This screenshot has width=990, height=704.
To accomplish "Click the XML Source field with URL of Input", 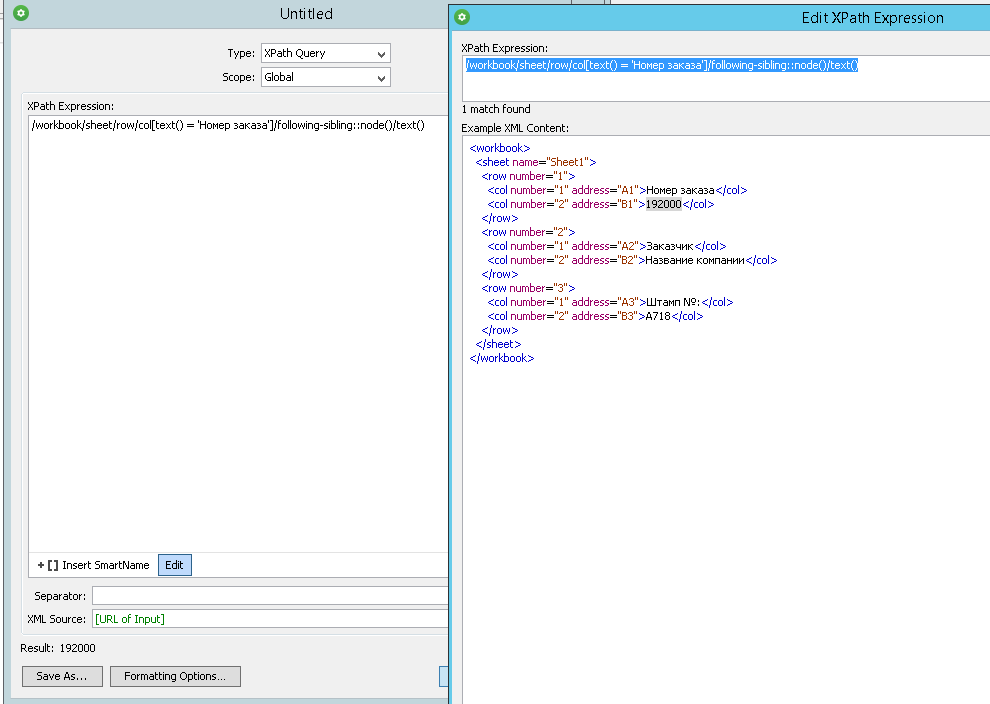I will pyautogui.click(x=270, y=619).
